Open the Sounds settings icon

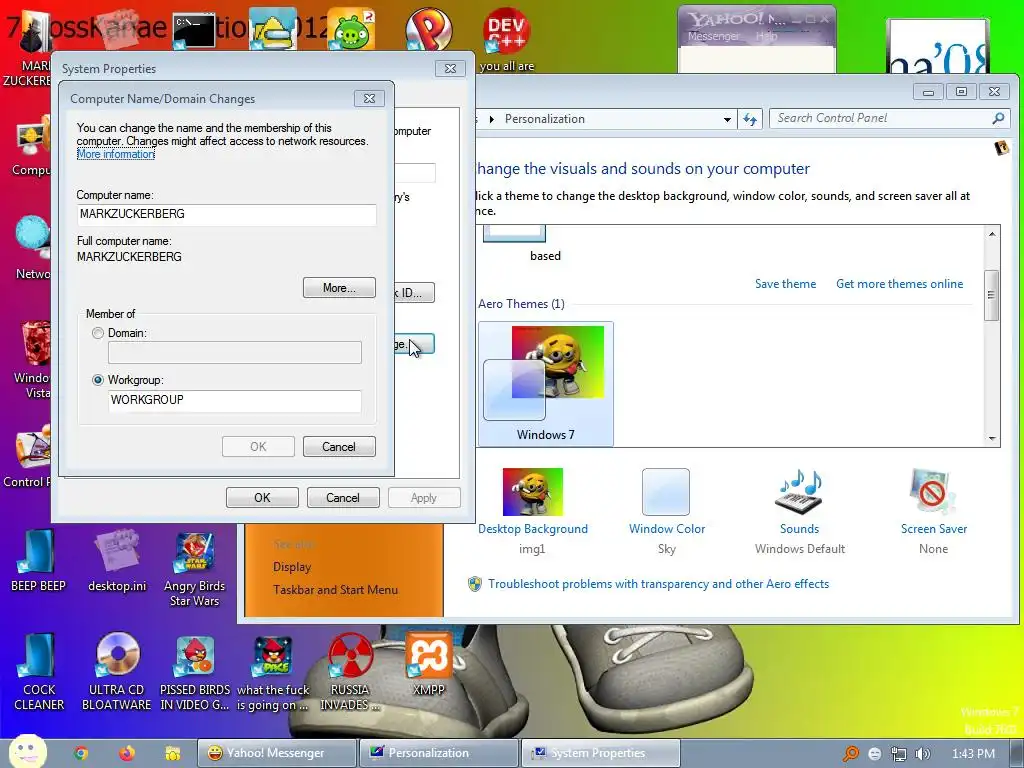click(799, 492)
